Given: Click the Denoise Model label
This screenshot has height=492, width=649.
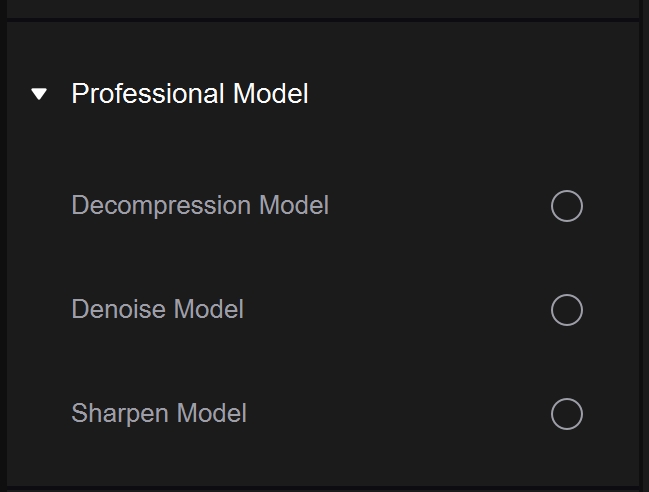Looking at the screenshot, I should 158,310.
